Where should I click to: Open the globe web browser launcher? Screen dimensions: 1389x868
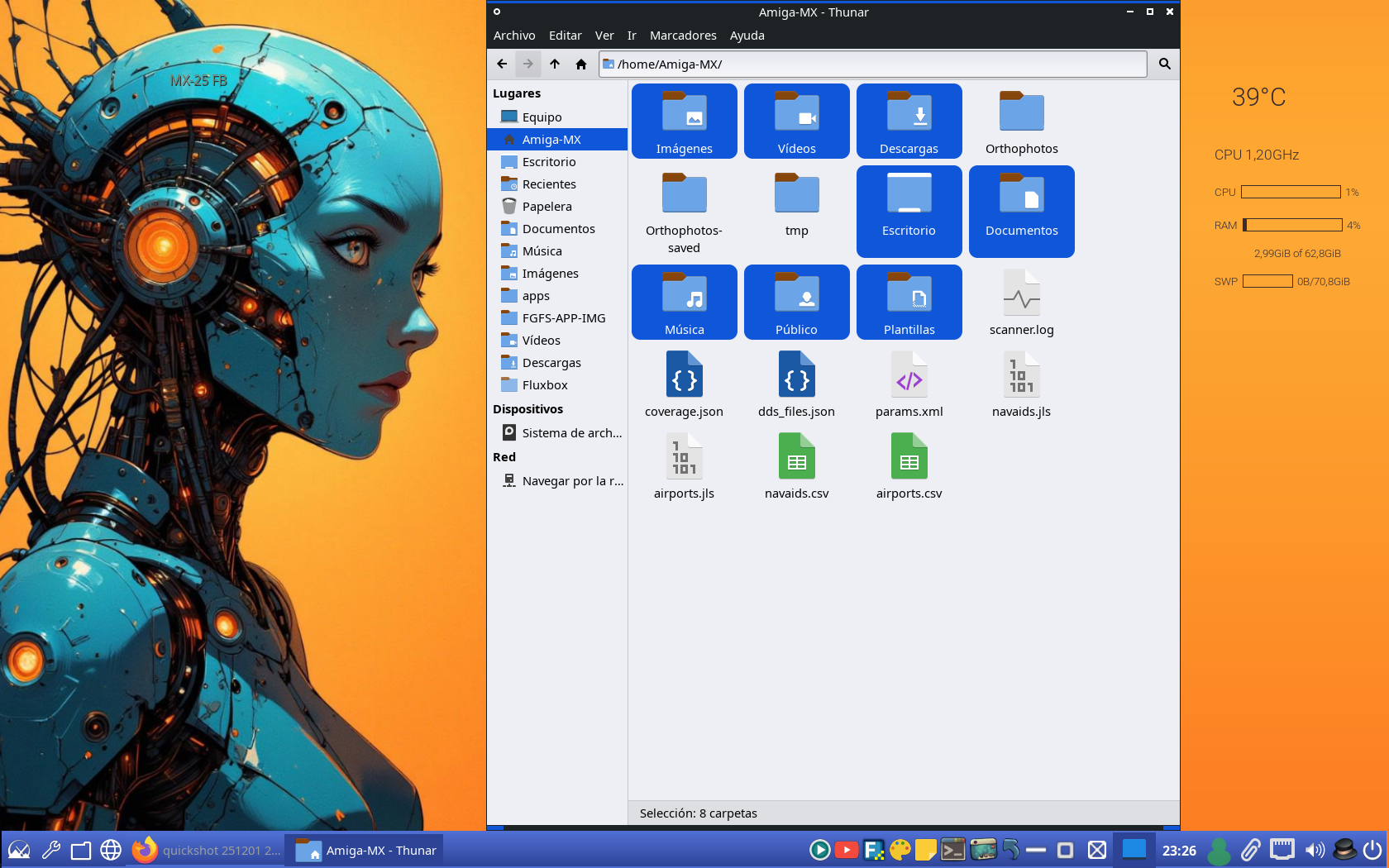(111, 850)
